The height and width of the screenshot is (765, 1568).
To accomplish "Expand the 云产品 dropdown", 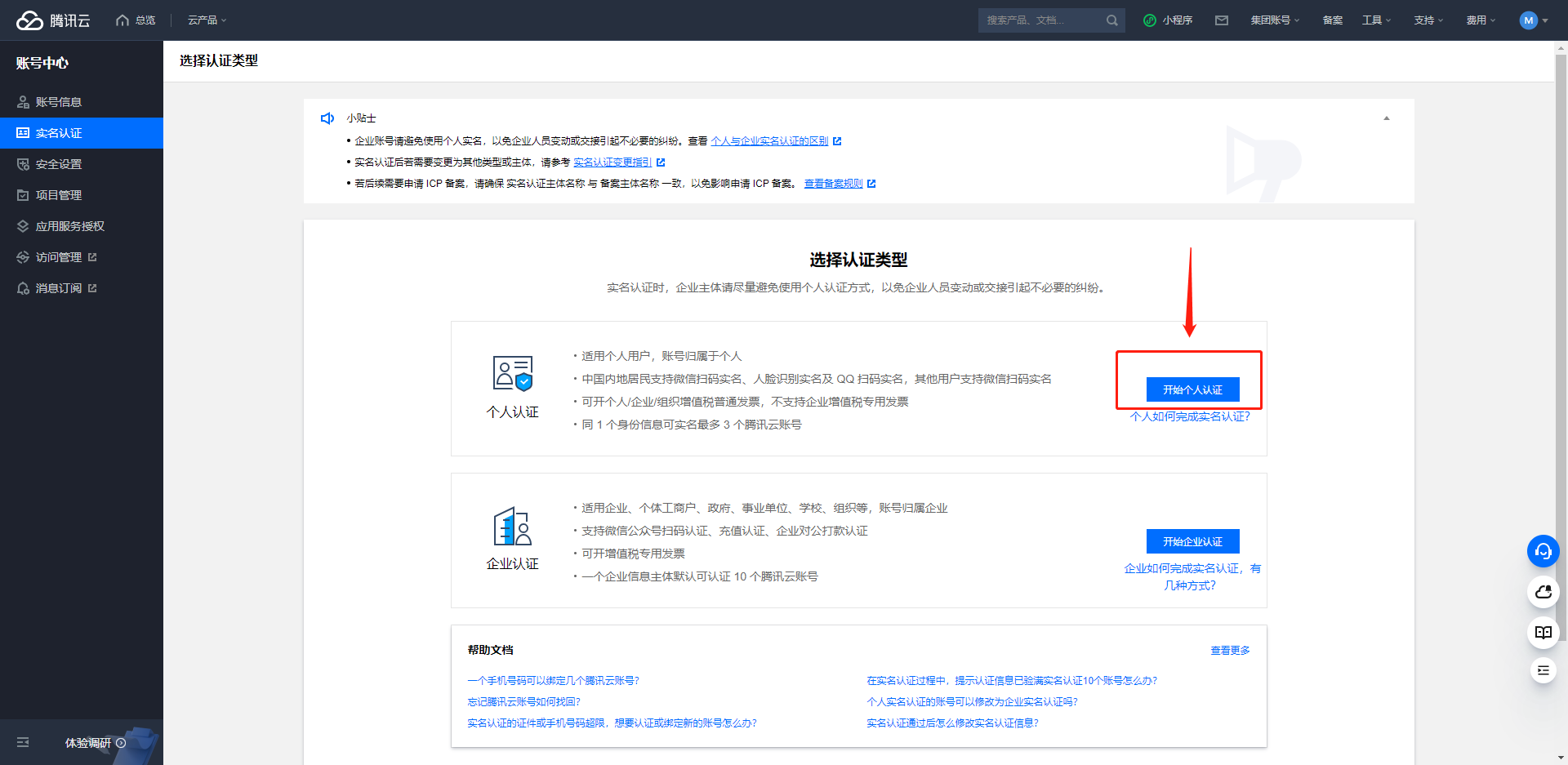I will (207, 20).
